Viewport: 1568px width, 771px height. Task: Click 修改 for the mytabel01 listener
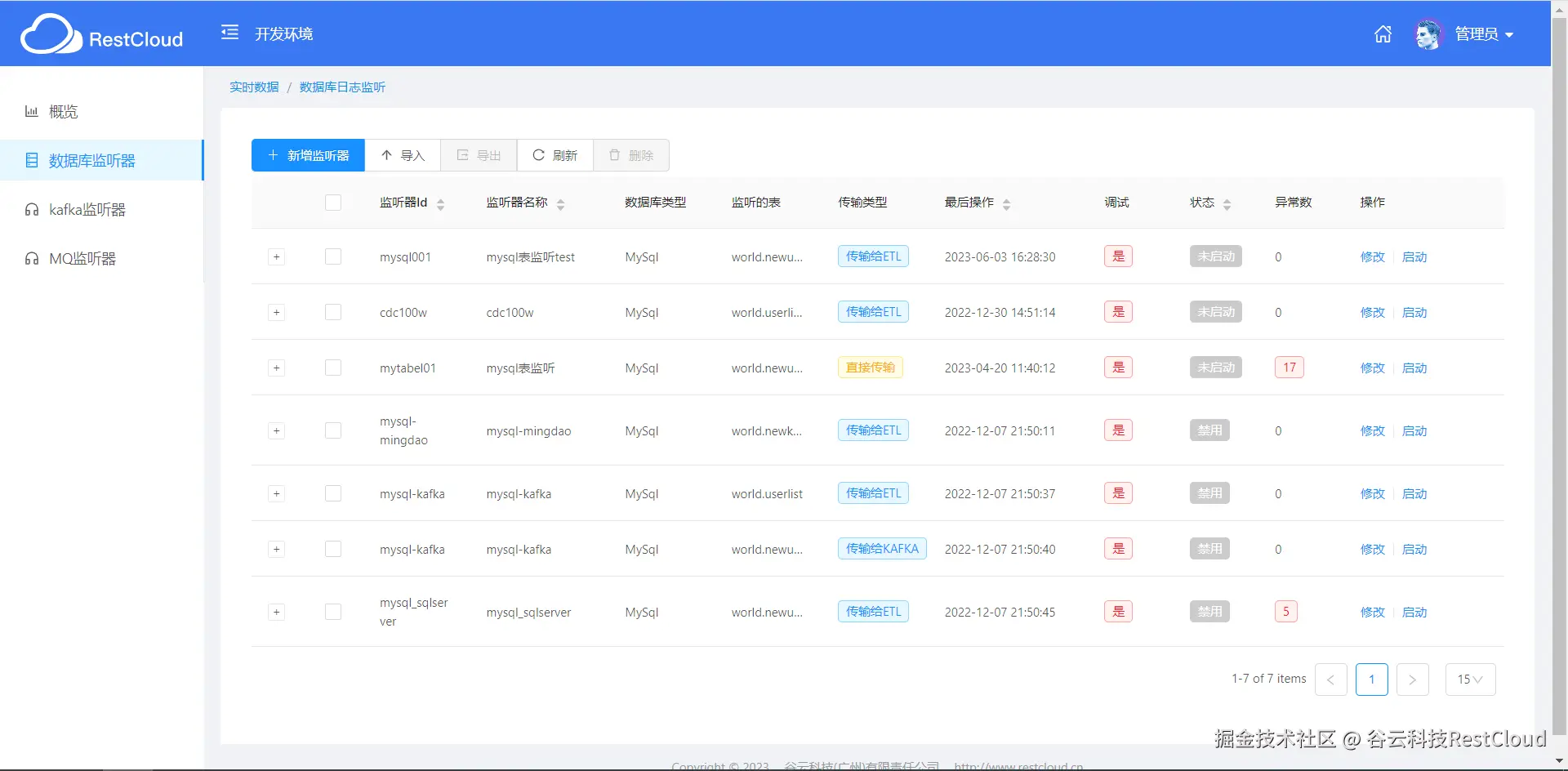coord(1373,368)
